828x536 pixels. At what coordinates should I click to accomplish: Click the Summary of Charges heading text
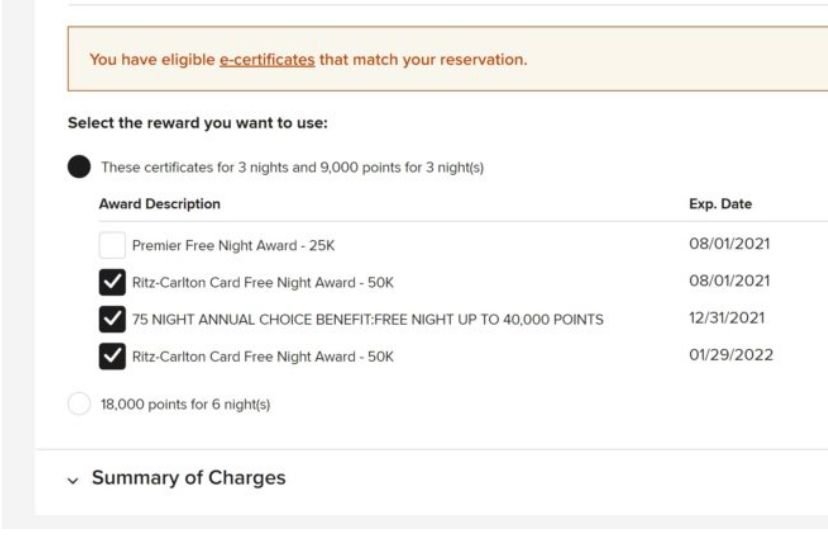(x=188, y=478)
